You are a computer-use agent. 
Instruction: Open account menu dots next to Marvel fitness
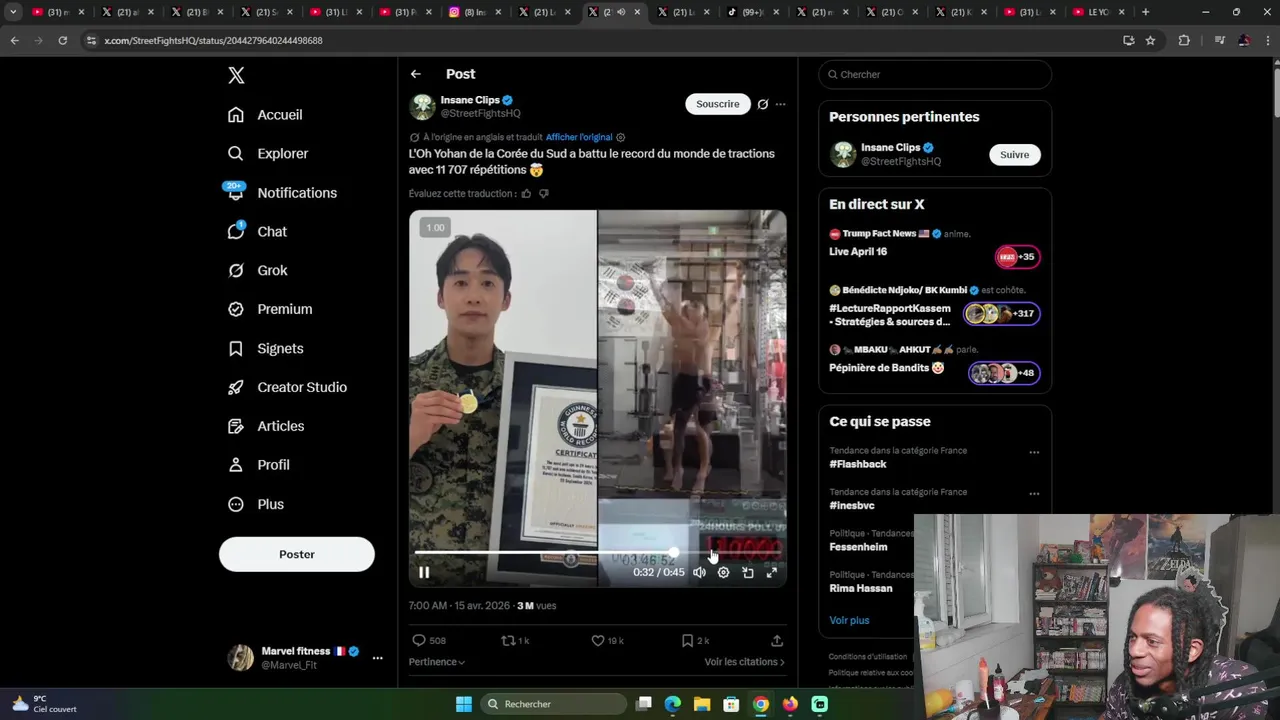(x=377, y=658)
